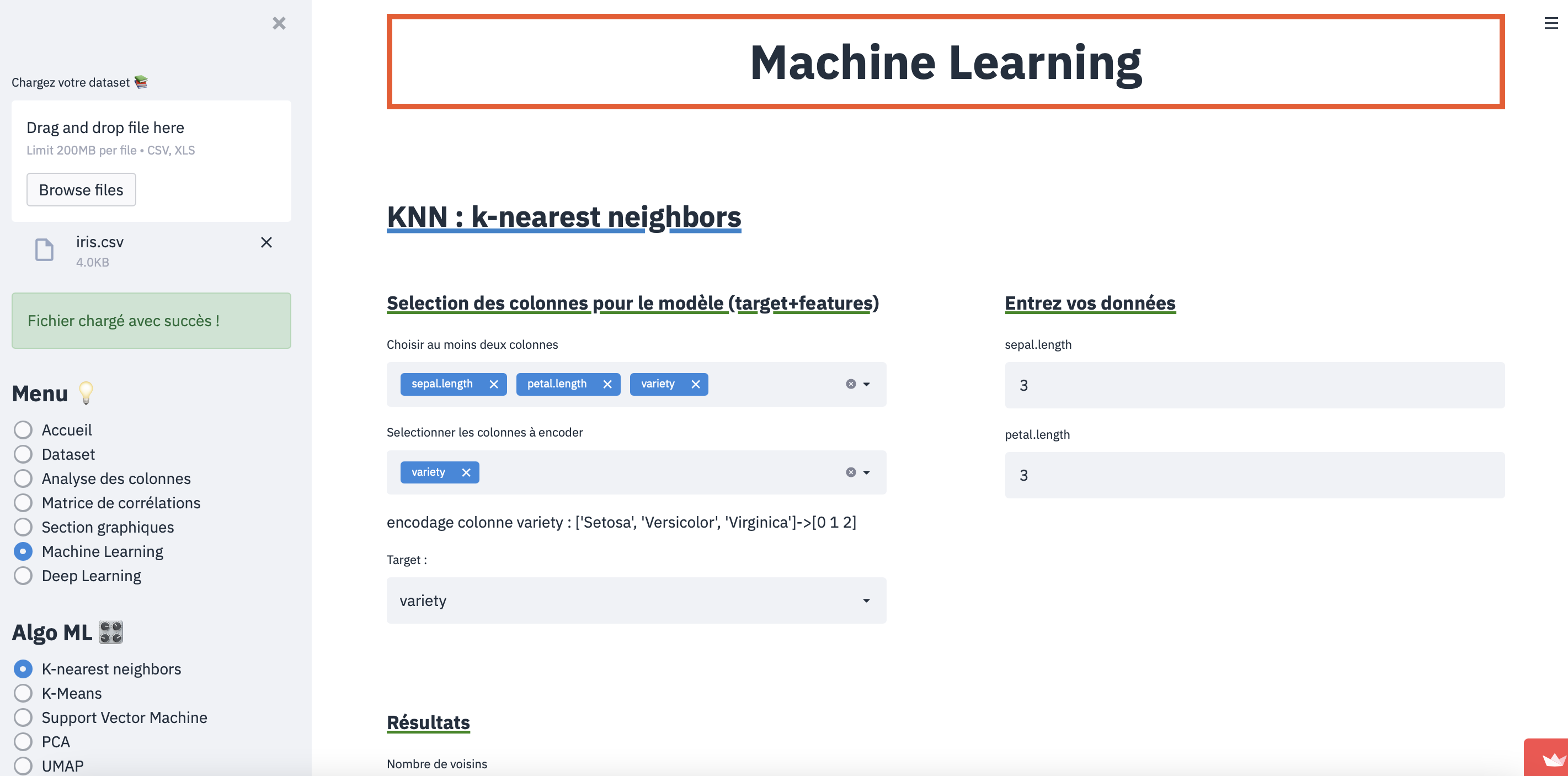Select K-Means algorithm radio button

coord(23,693)
